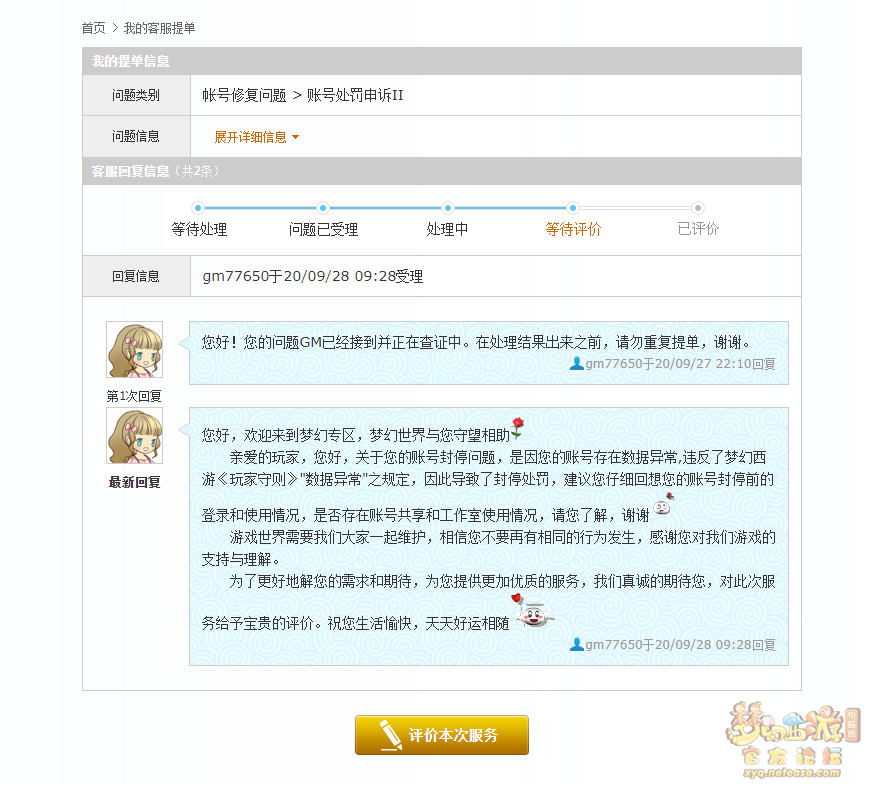
Task: Click the user icon beside the 09:28 reply
Action: tap(577, 644)
